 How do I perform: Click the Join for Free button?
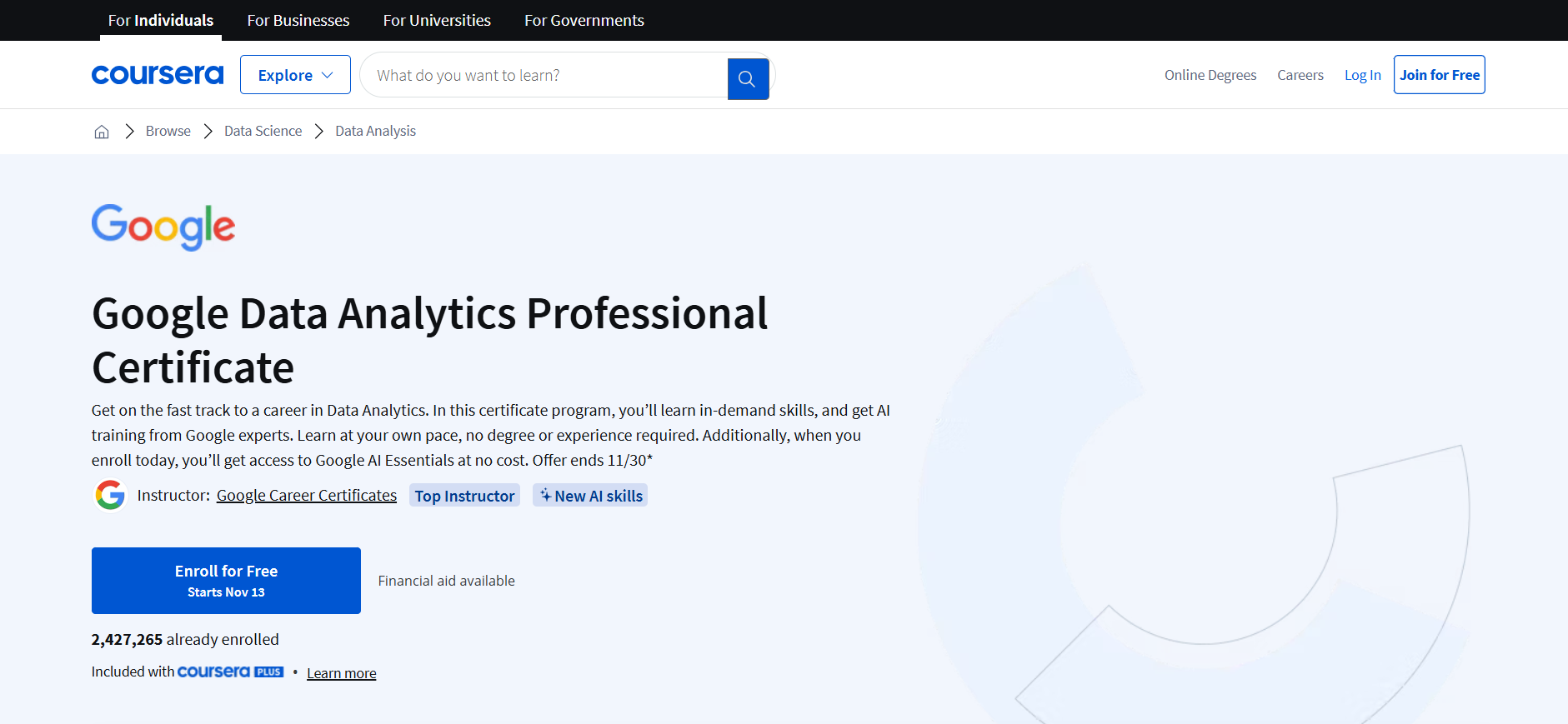[1440, 75]
